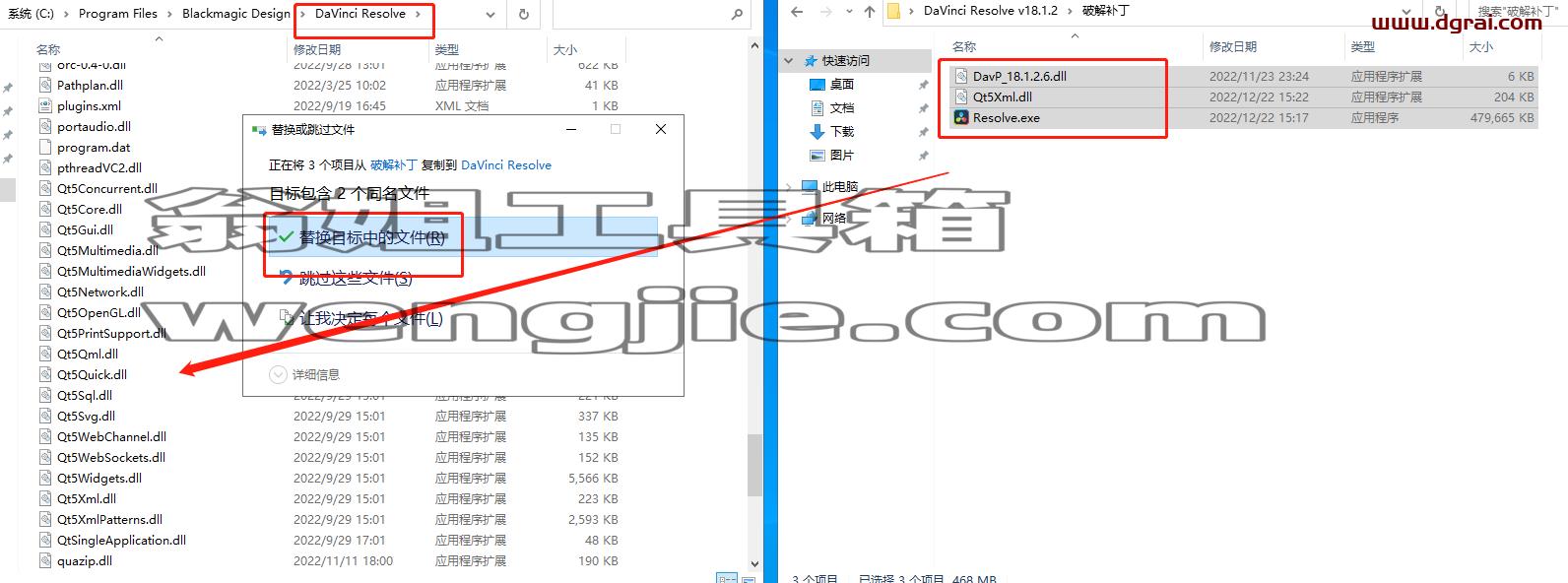Click the scroll-down arrow in left window
The width and height of the screenshot is (1568, 583).
point(755,565)
